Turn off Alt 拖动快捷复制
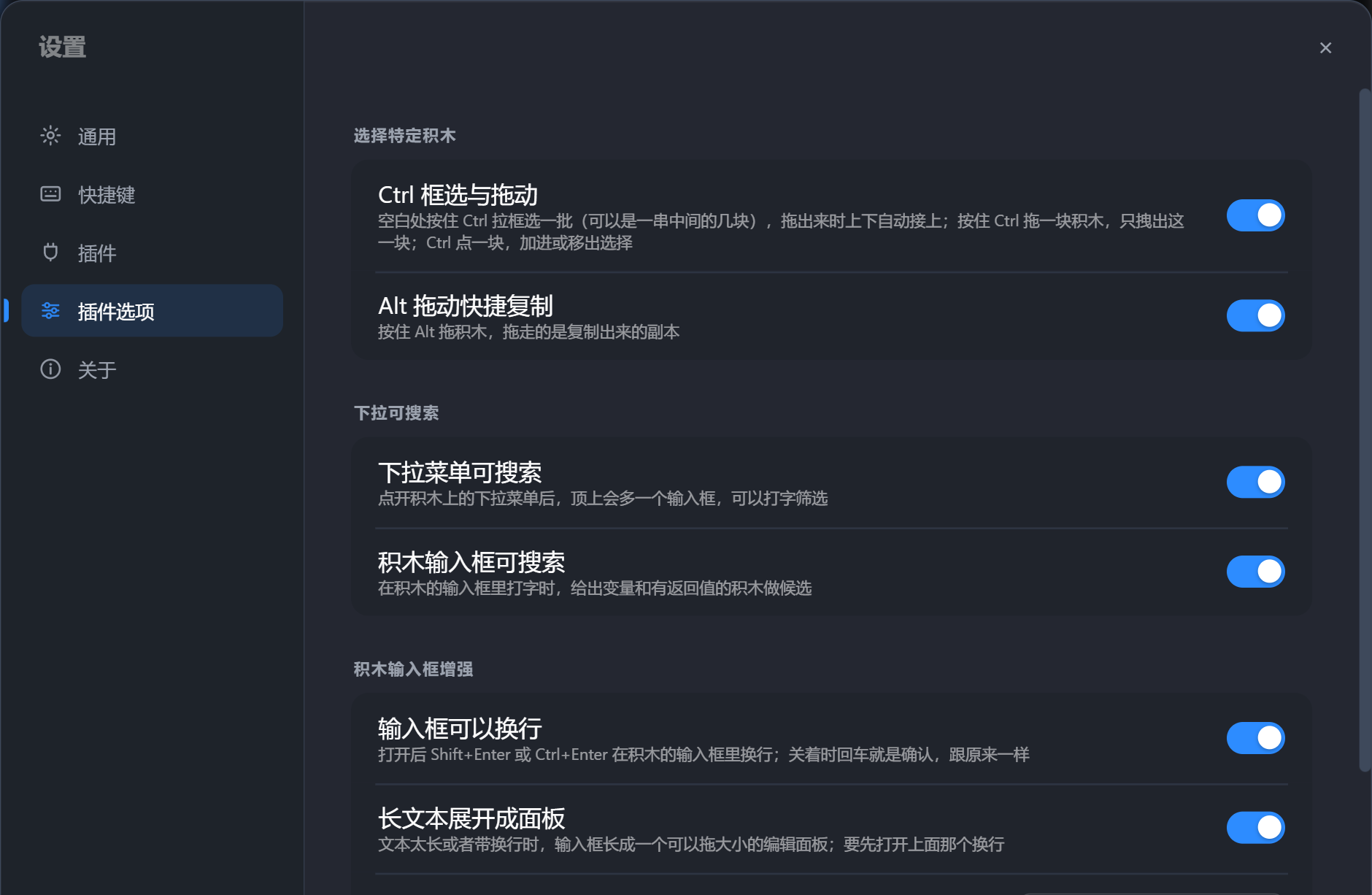Screen dimensions: 1372x895 click(x=1255, y=316)
